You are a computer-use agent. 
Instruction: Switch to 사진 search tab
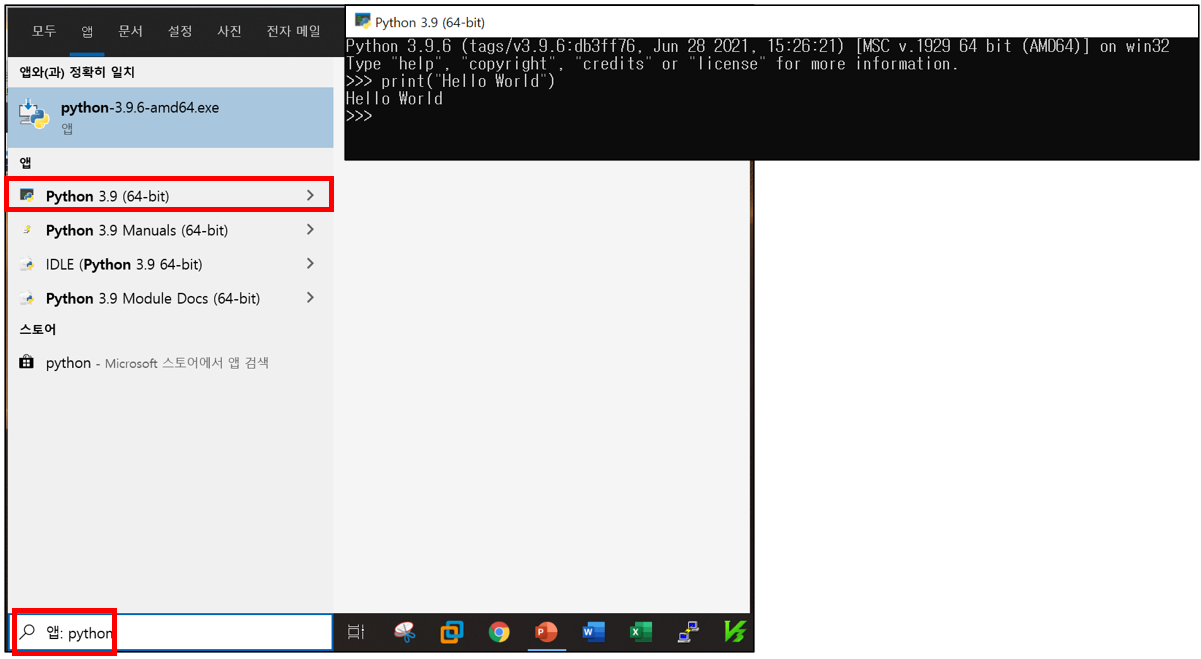(229, 31)
